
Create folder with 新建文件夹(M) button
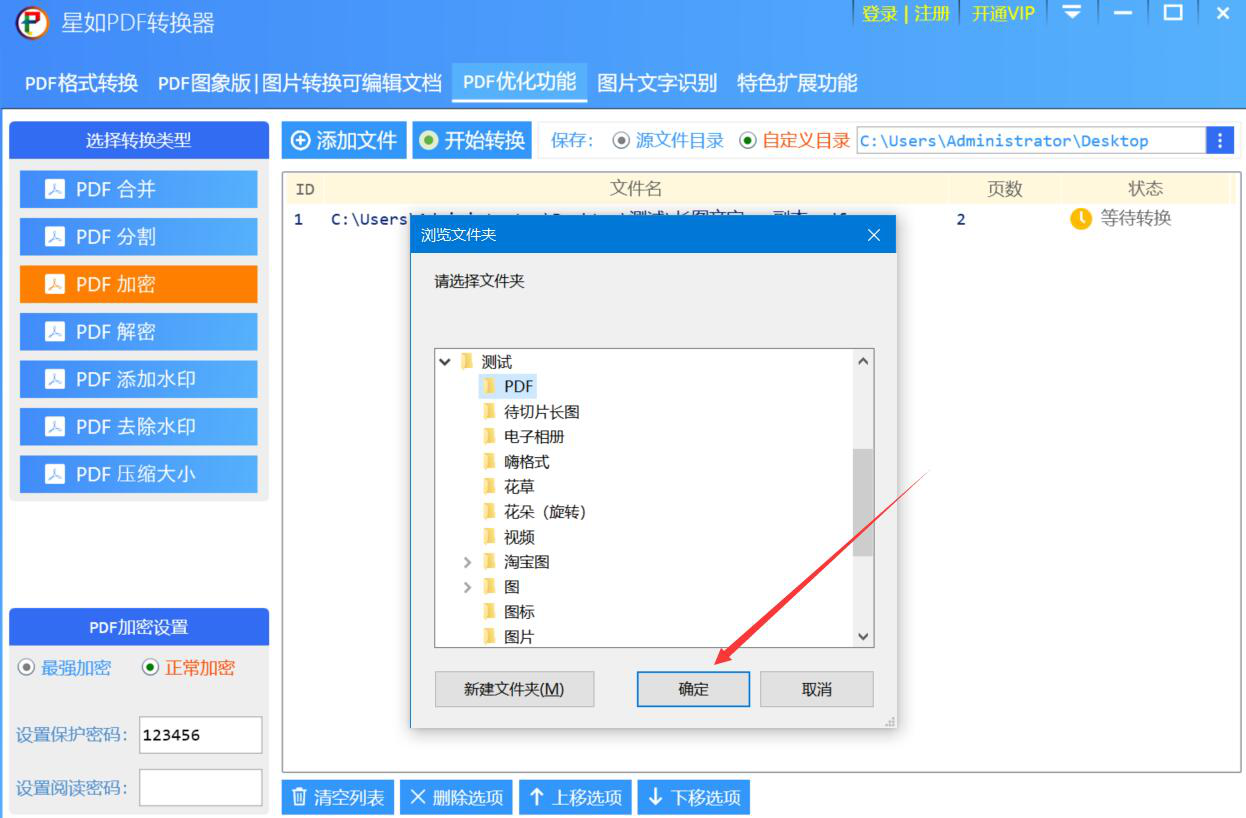coord(514,689)
